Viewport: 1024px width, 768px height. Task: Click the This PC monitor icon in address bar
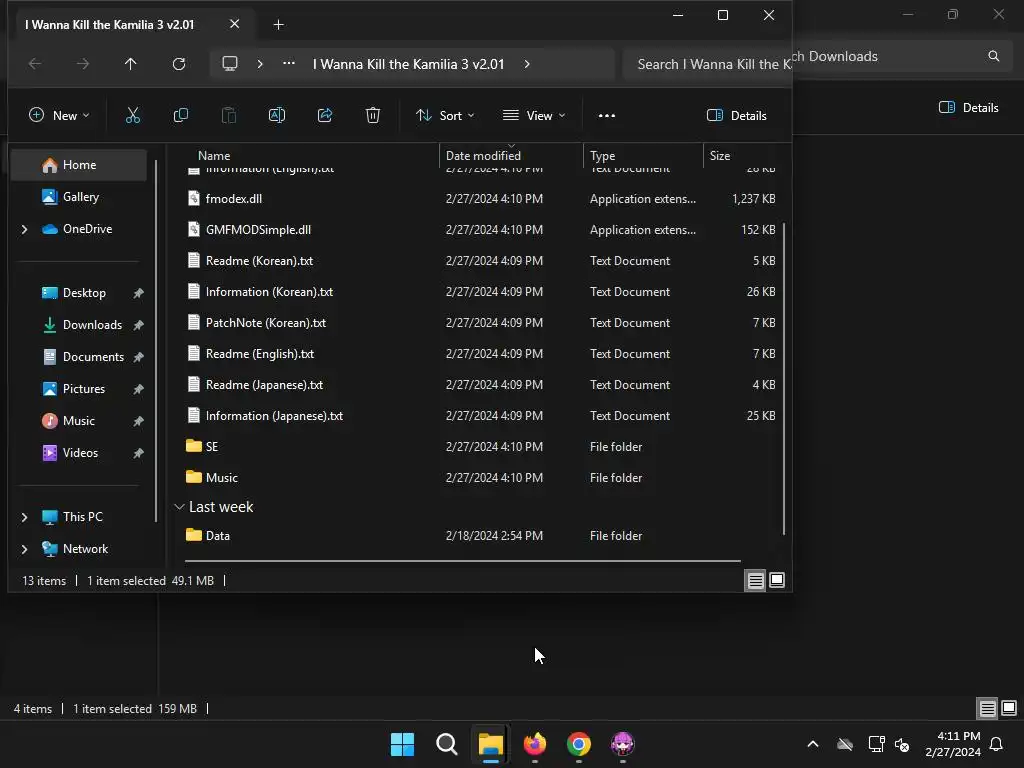(x=230, y=64)
